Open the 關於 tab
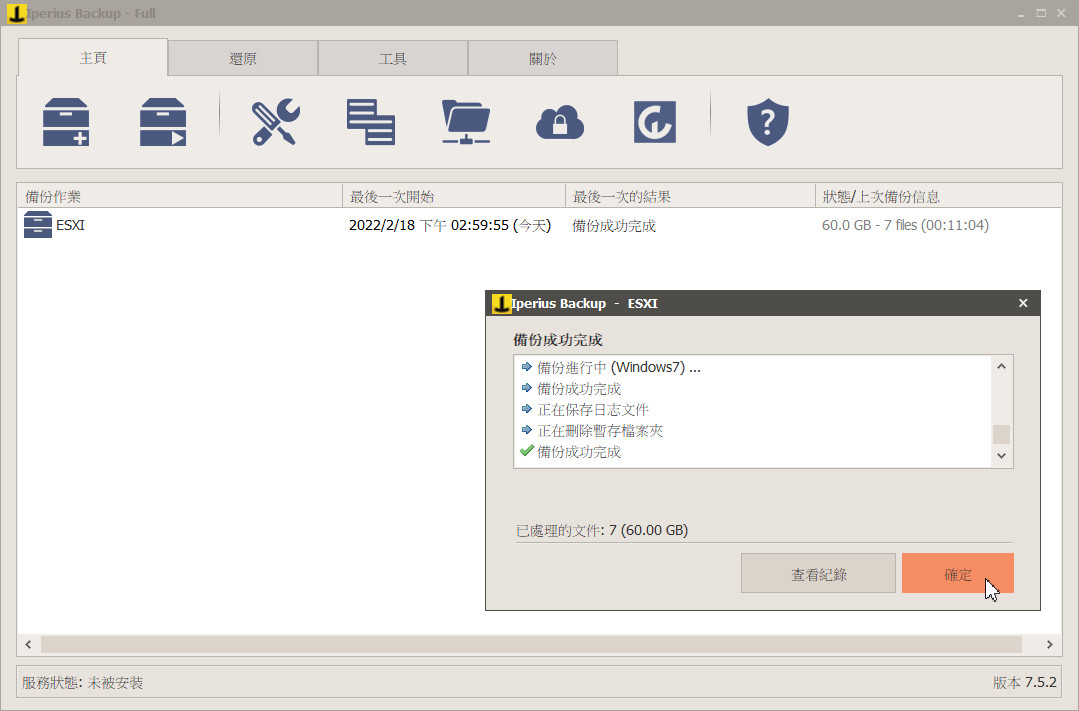 [x=543, y=59]
